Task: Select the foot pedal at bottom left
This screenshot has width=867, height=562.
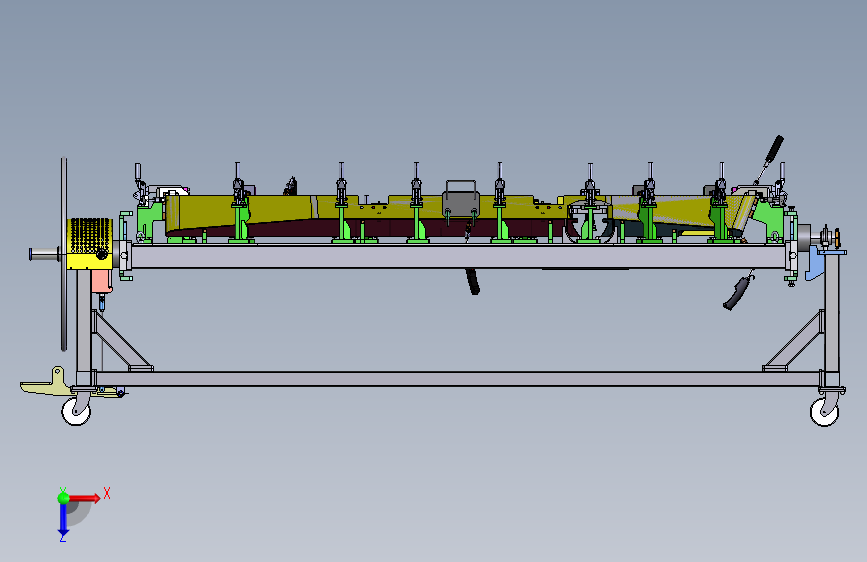Action: coord(46,383)
